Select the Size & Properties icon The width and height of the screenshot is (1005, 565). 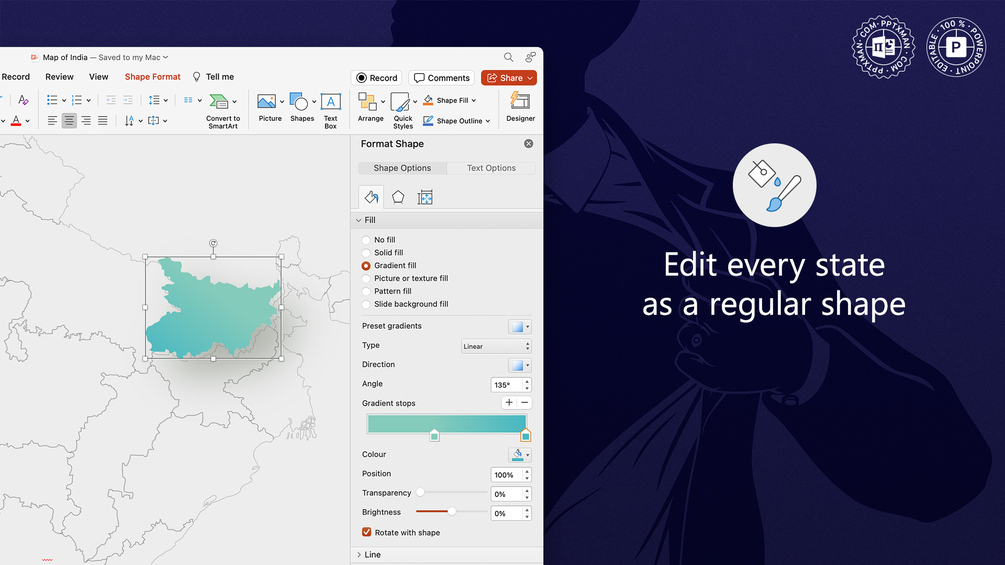(425, 197)
